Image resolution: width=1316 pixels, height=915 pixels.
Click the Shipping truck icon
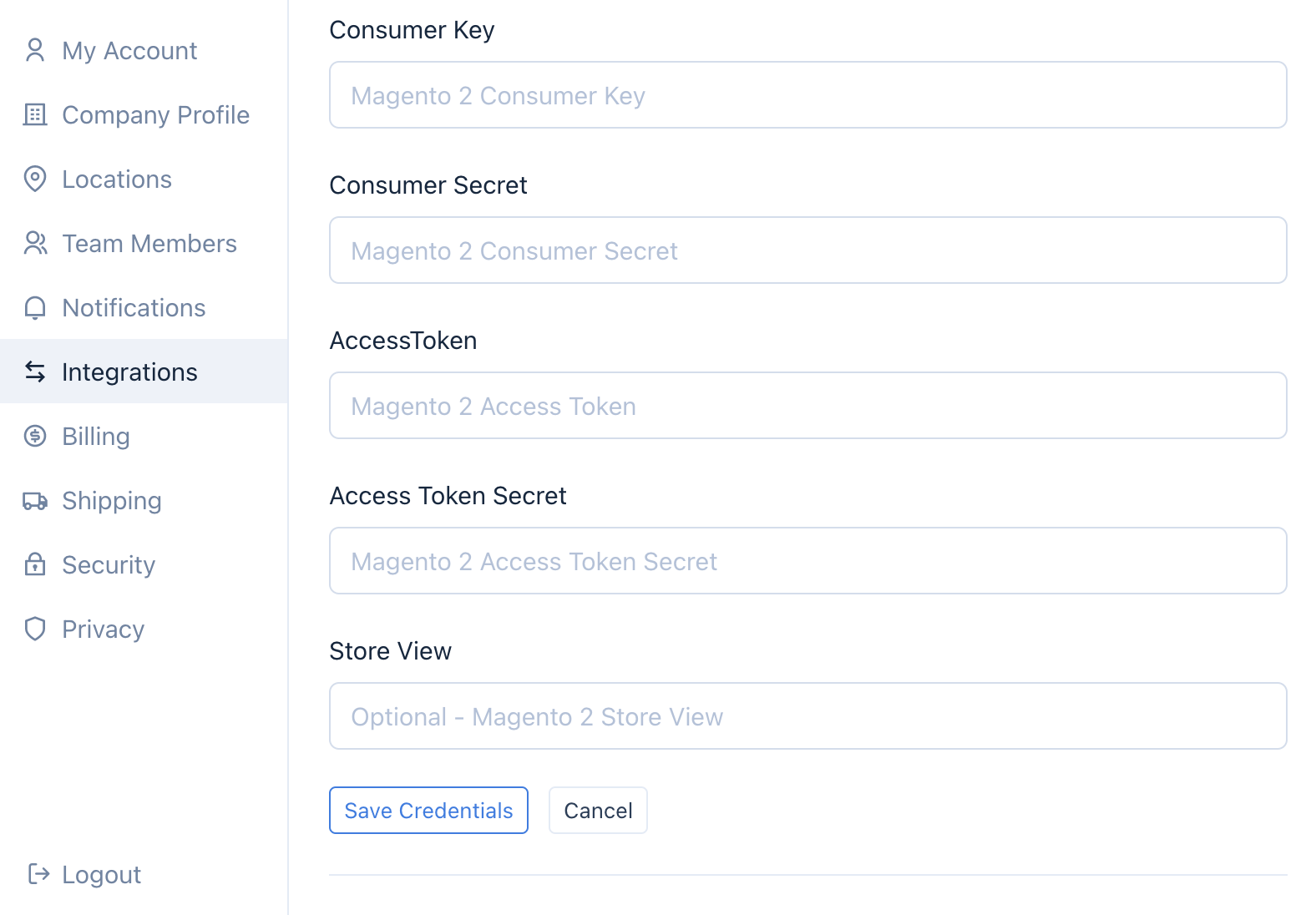(35, 501)
